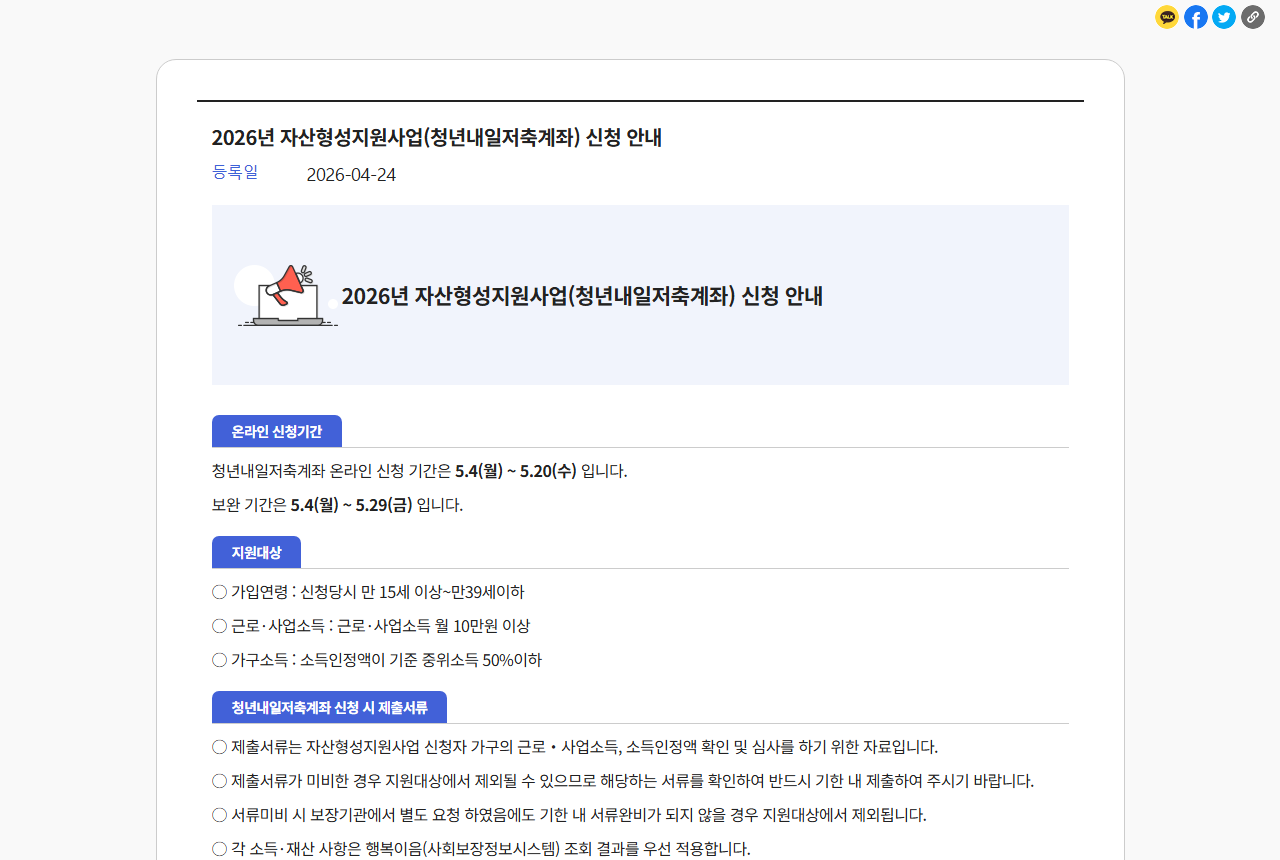The image size is (1280, 860).
Task: Click the registration date '2026-04-24'
Action: click(351, 175)
